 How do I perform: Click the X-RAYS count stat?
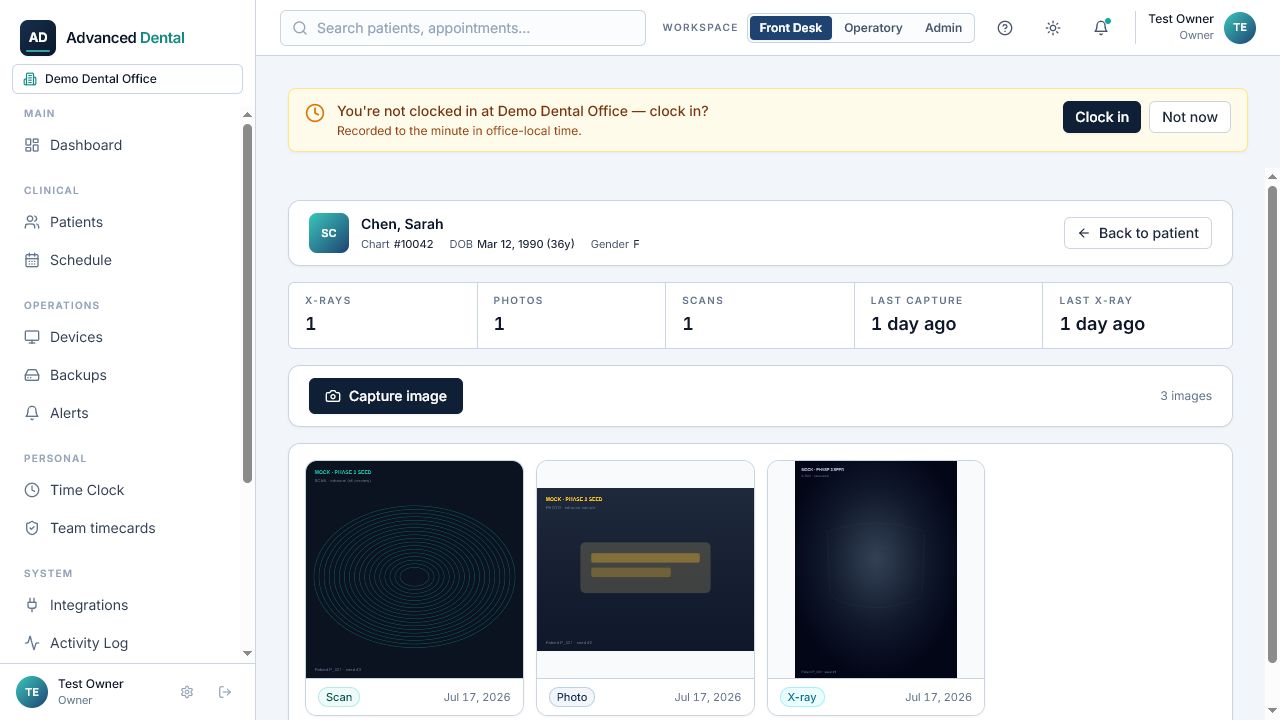click(x=383, y=315)
